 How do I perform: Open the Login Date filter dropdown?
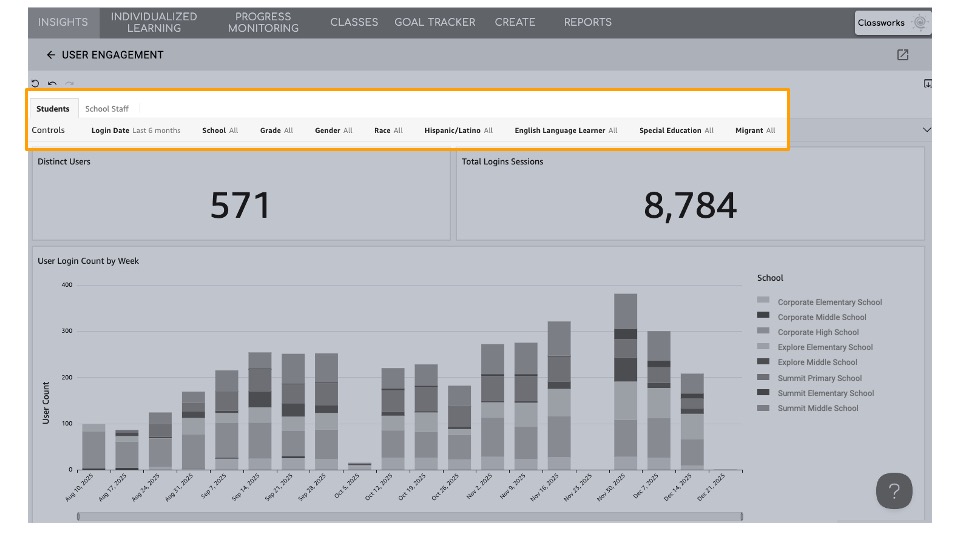coord(136,130)
